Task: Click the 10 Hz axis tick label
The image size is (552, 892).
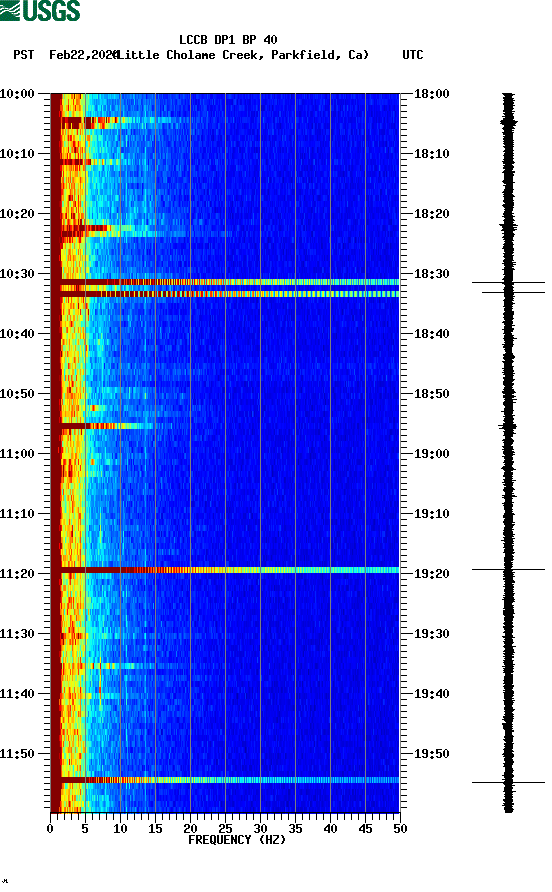Action: [120, 829]
